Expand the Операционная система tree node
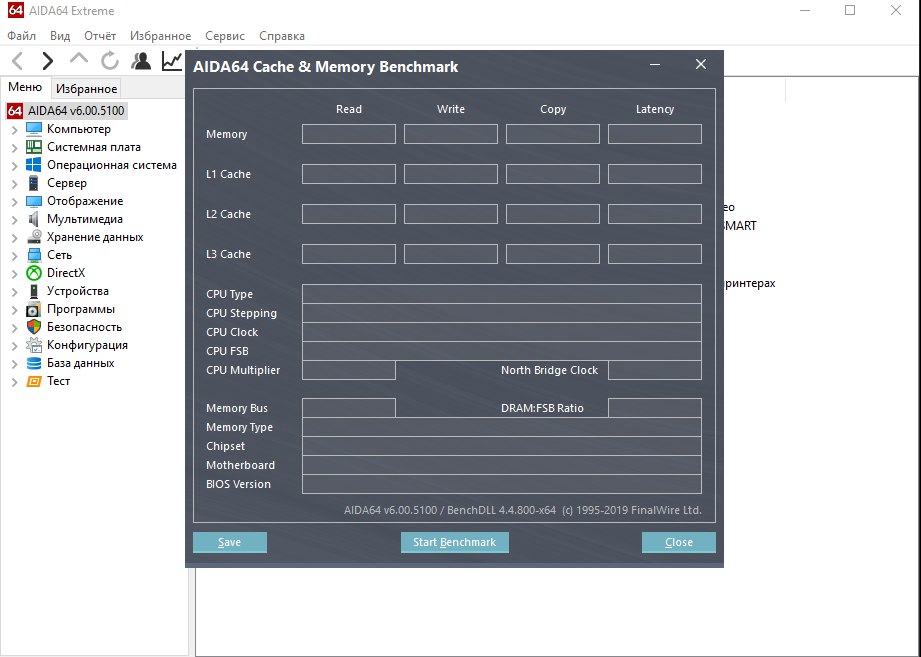This screenshot has width=921, height=657. [x=15, y=166]
